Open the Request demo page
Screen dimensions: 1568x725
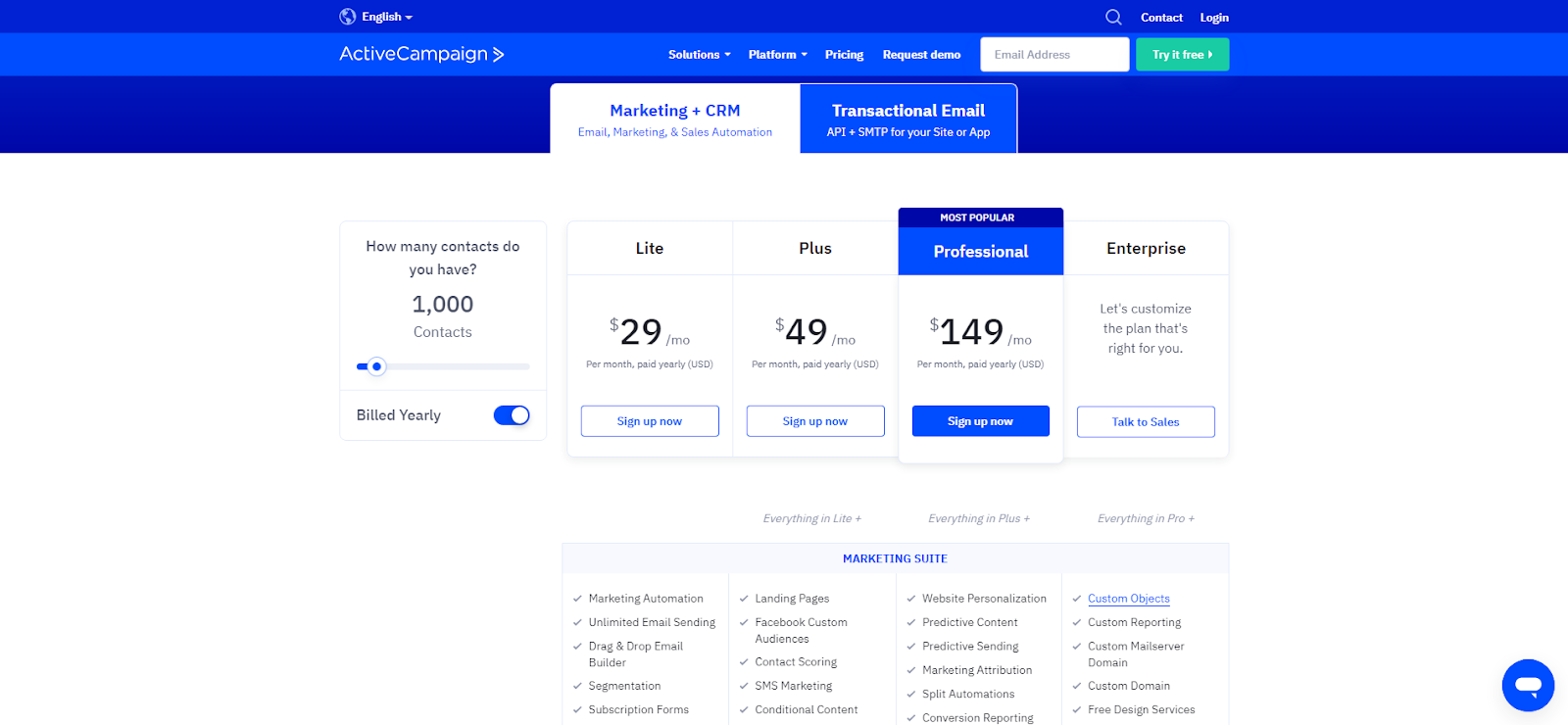tap(921, 55)
